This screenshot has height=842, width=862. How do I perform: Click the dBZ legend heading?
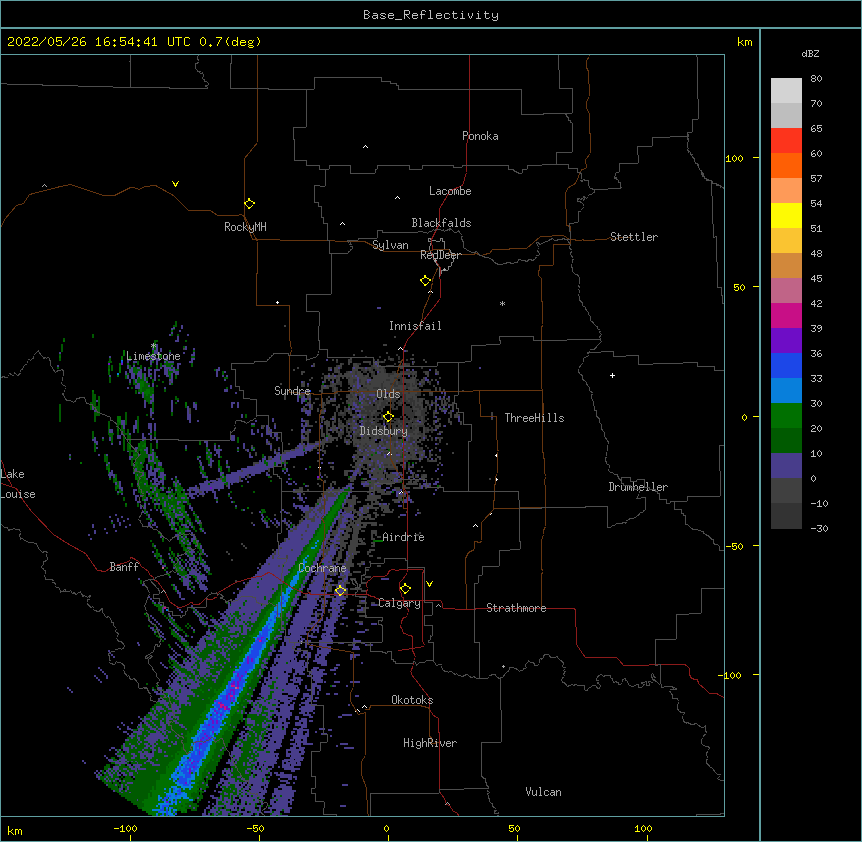point(810,53)
